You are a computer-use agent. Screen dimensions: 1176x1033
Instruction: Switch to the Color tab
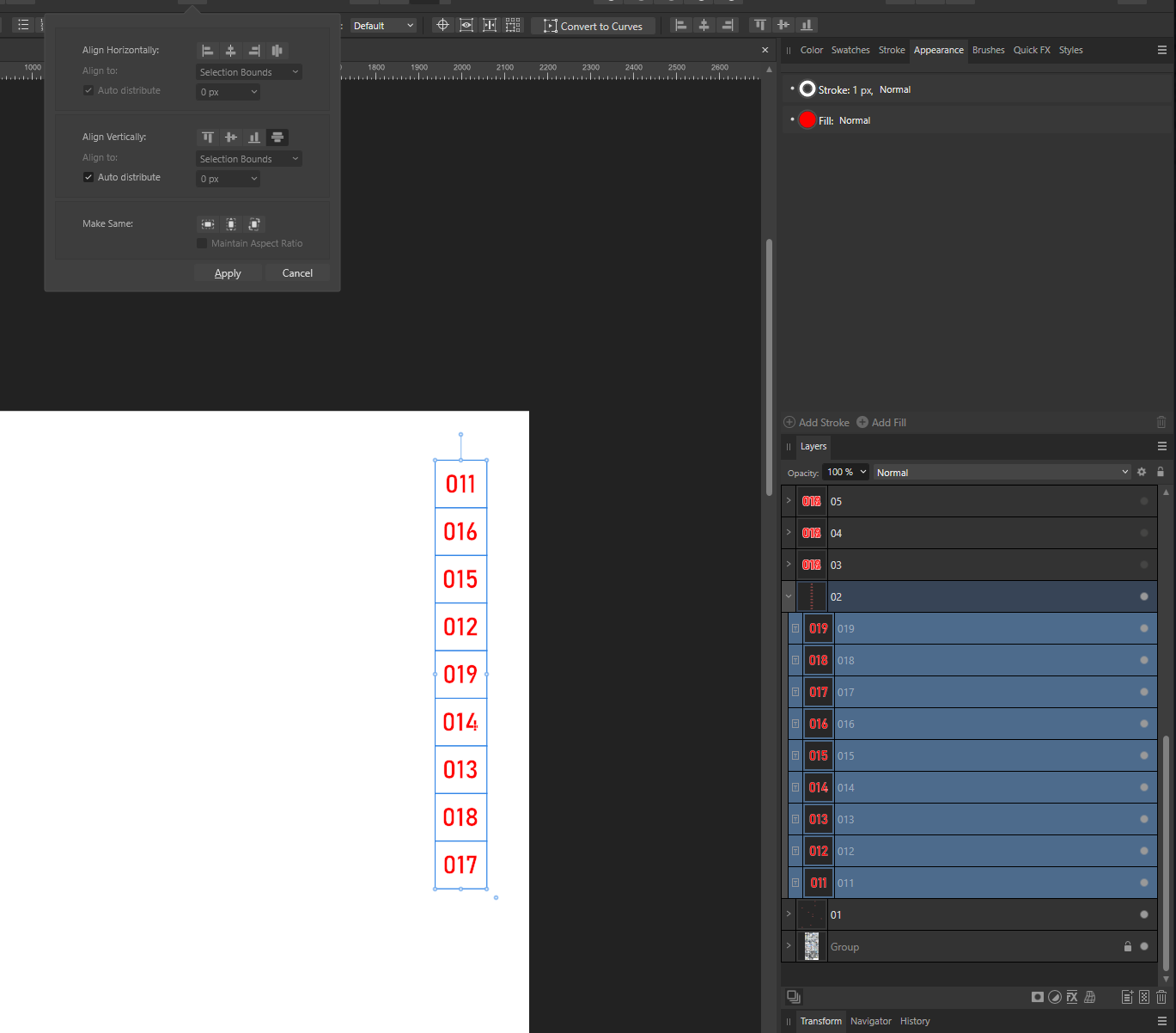point(812,50)
